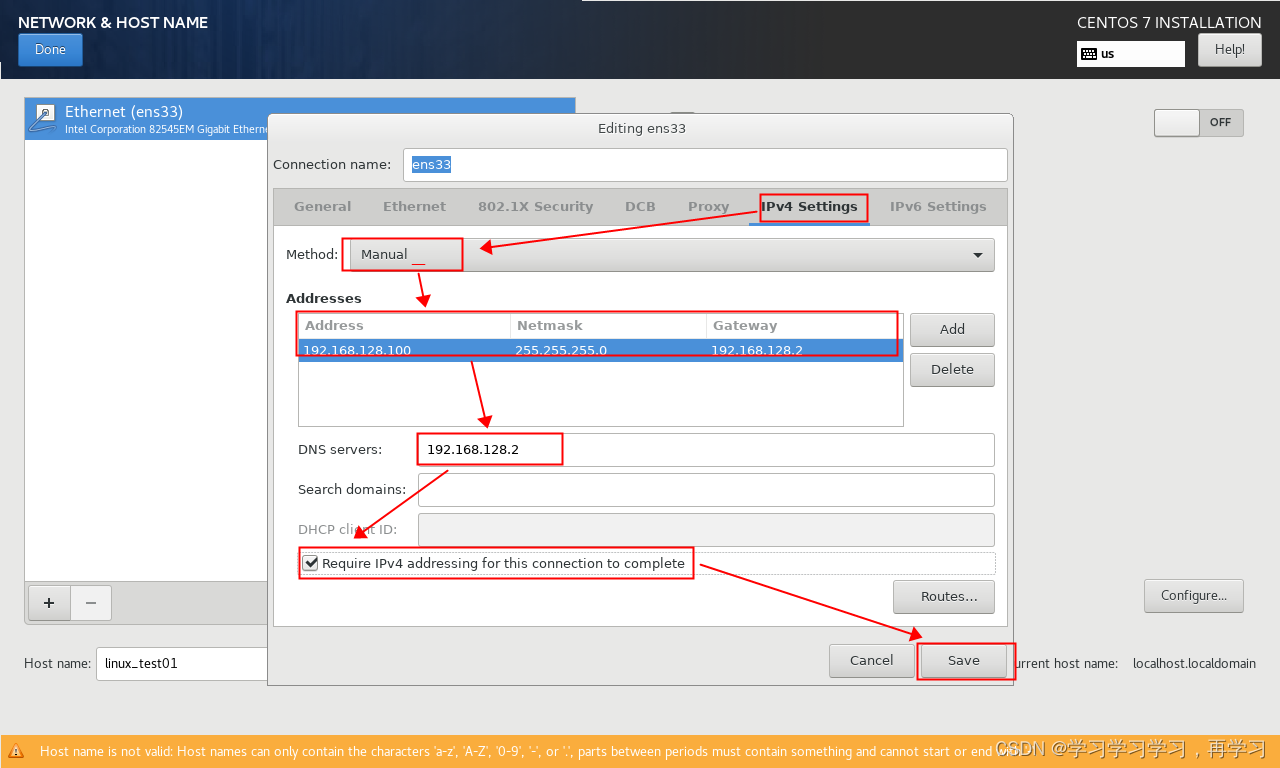Screen dimensions: 1280x768
Task: Click the DNS servers input field
Action: pyautogui.click(x=706, y=450)
